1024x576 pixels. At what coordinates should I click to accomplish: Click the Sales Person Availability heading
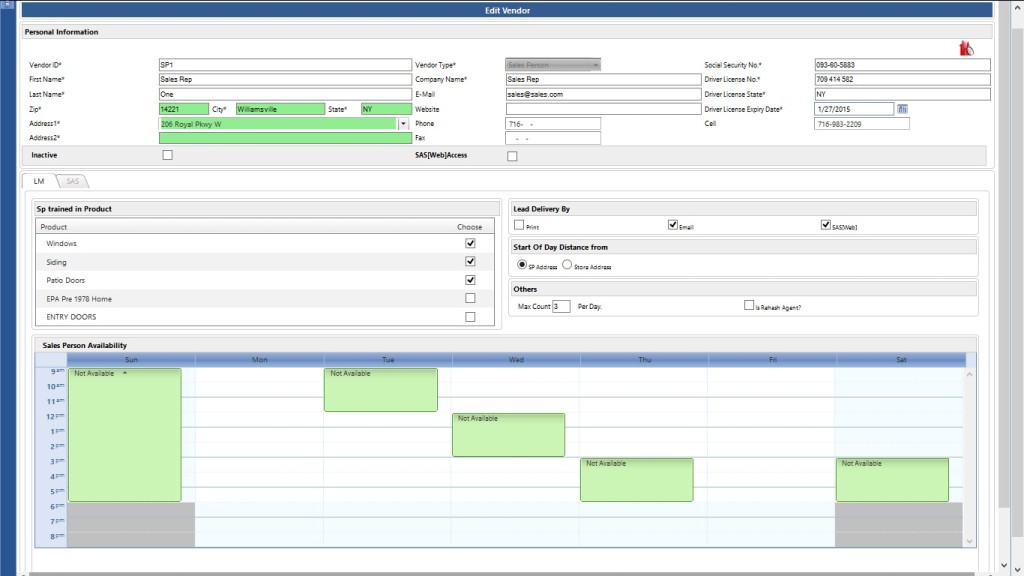84,345
